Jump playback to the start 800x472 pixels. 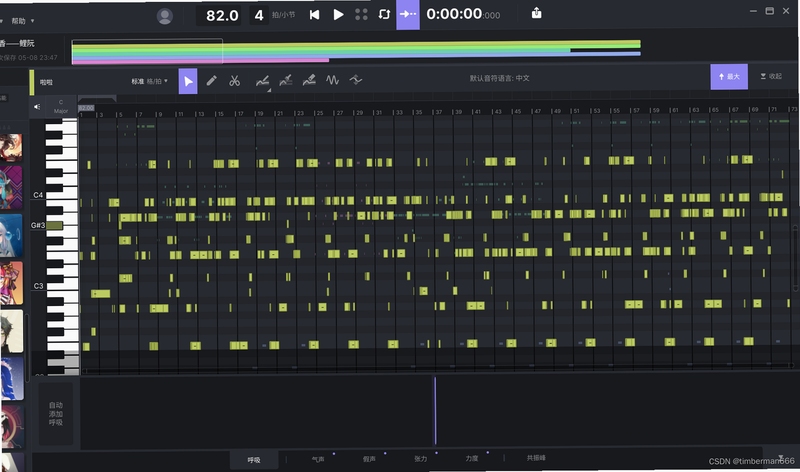(314, 15)
